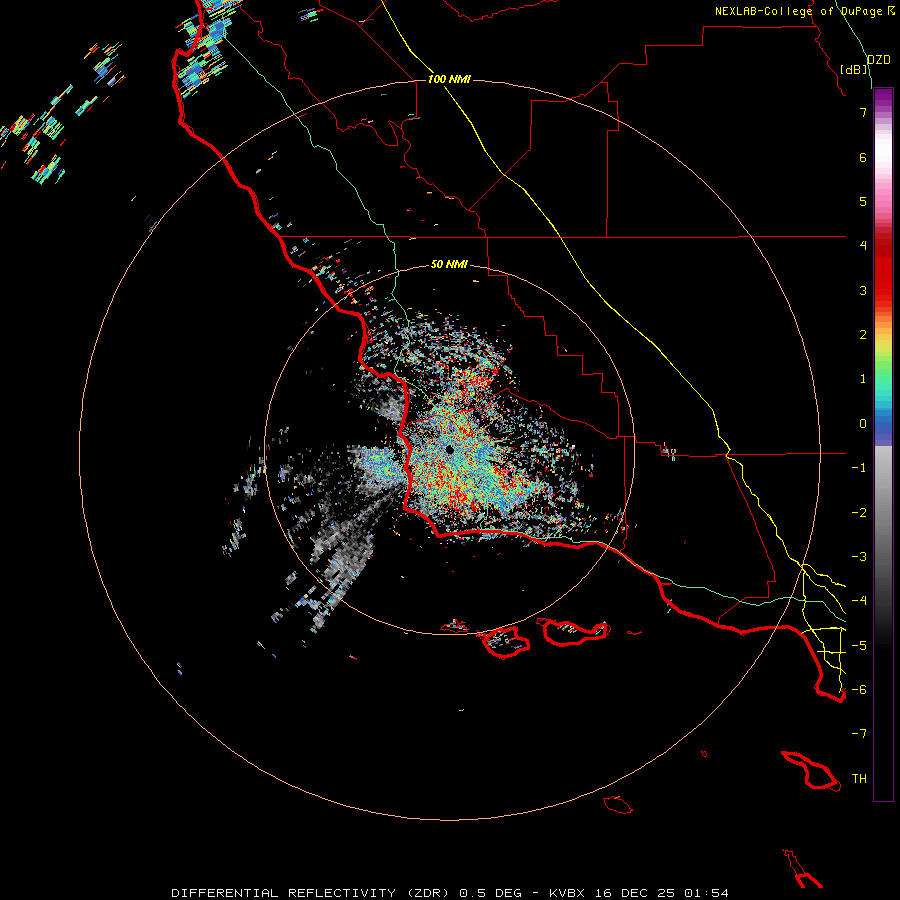The width and height of the screenshot is (900, 900).
Task: Click the DZD legend title
Action: point(879,60)
